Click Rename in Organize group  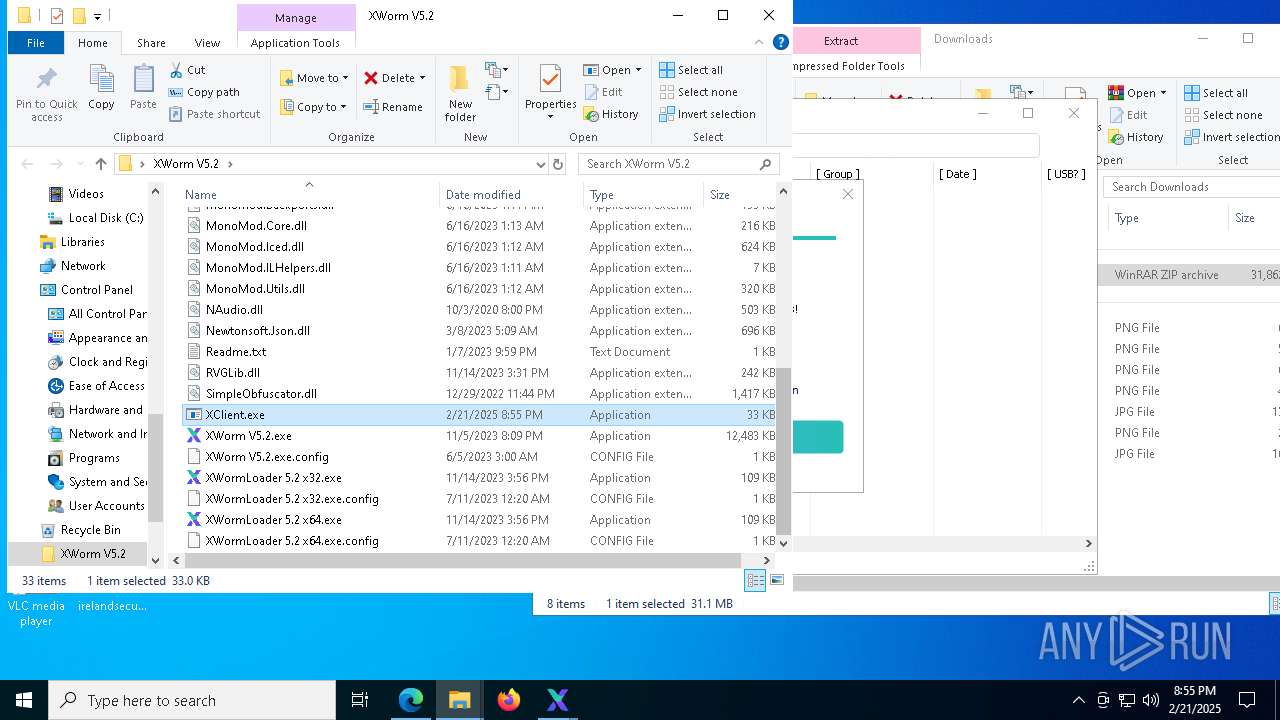[x=392, y=107]
